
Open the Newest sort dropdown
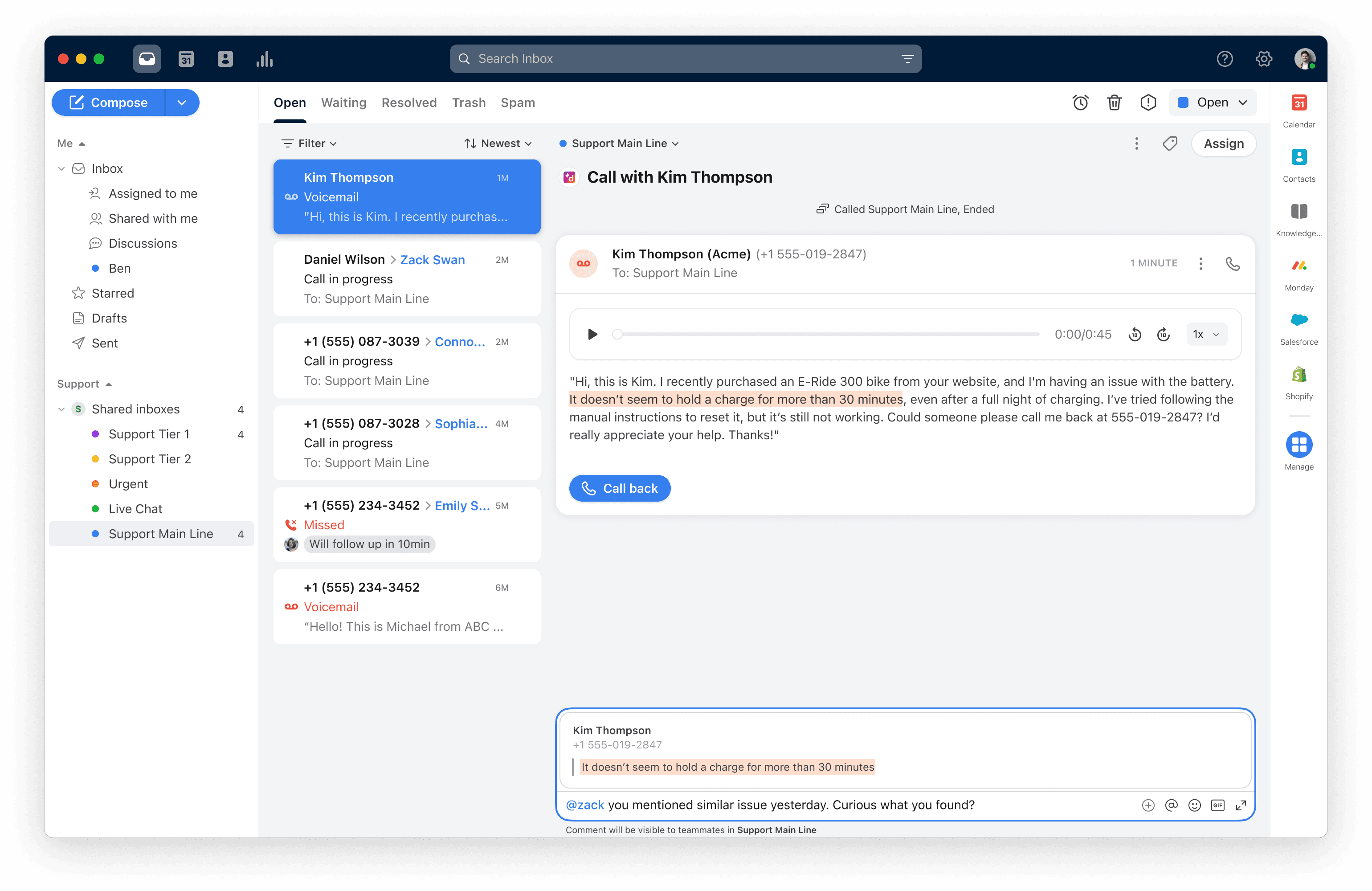(x=498, y=143)
